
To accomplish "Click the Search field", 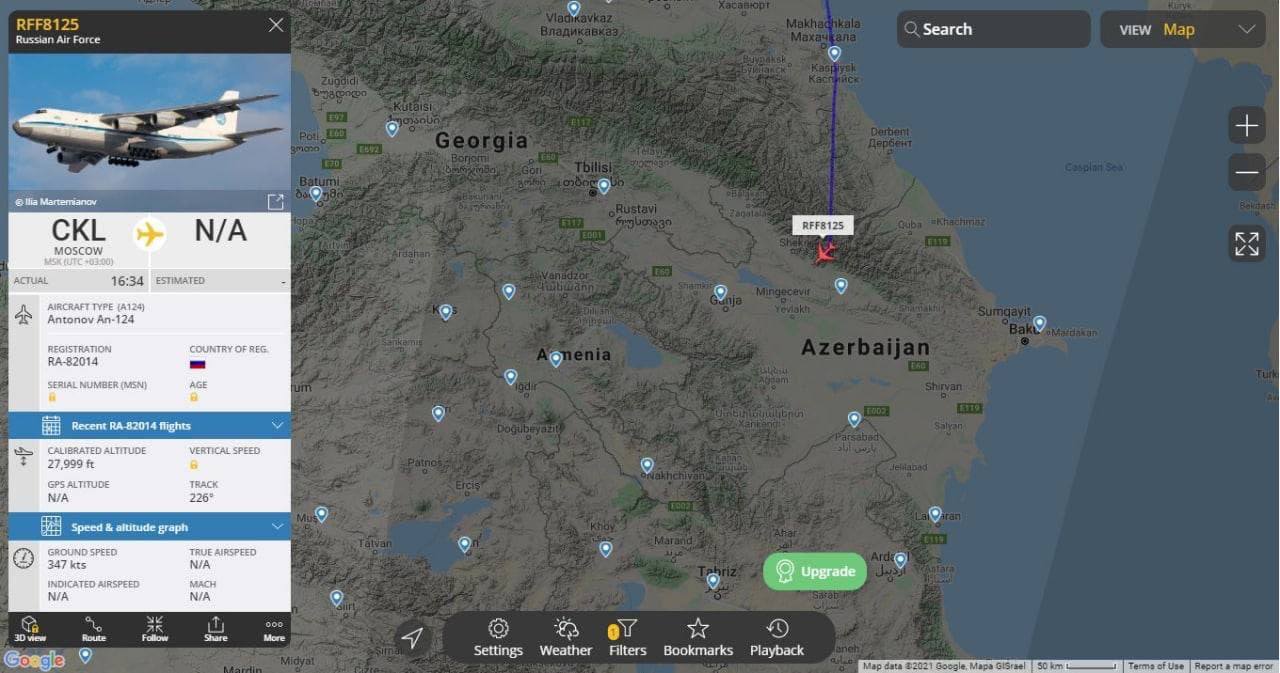I will click(993, 29).
